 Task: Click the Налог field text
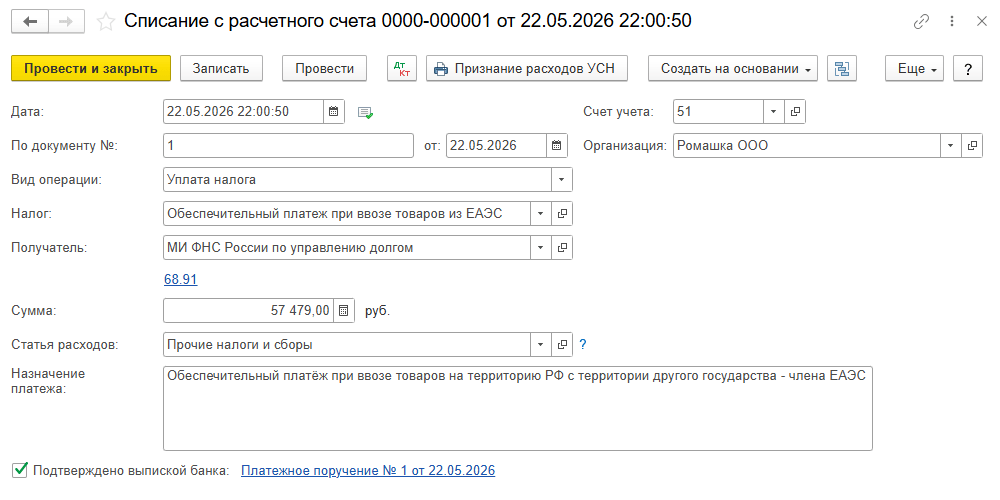pyautogui.click(x=347, y=214)
